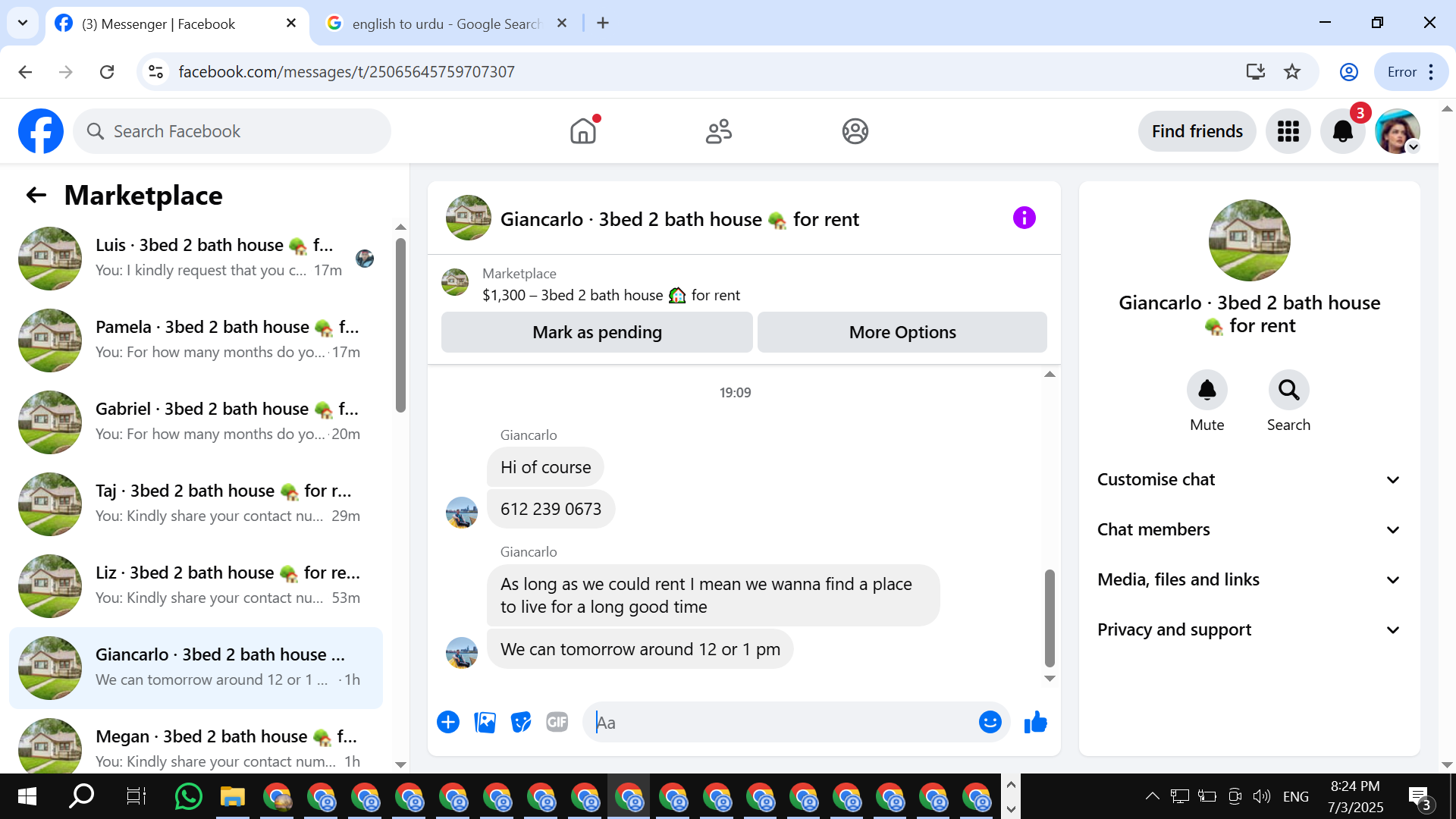
Task: Click the More Options button
Action: [902, 332]
